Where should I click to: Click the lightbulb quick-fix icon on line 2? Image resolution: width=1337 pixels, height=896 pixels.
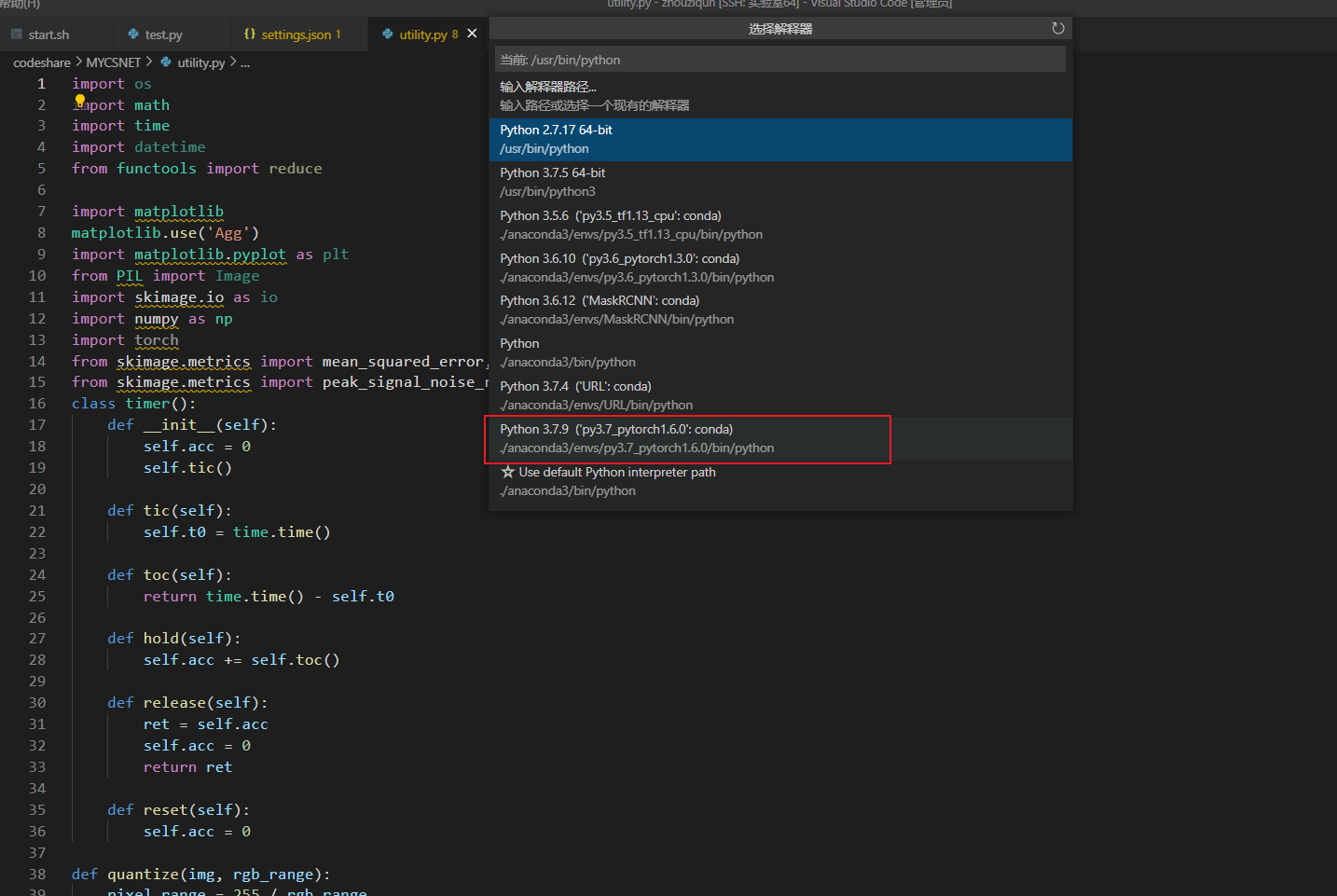[x=80, y=101]
